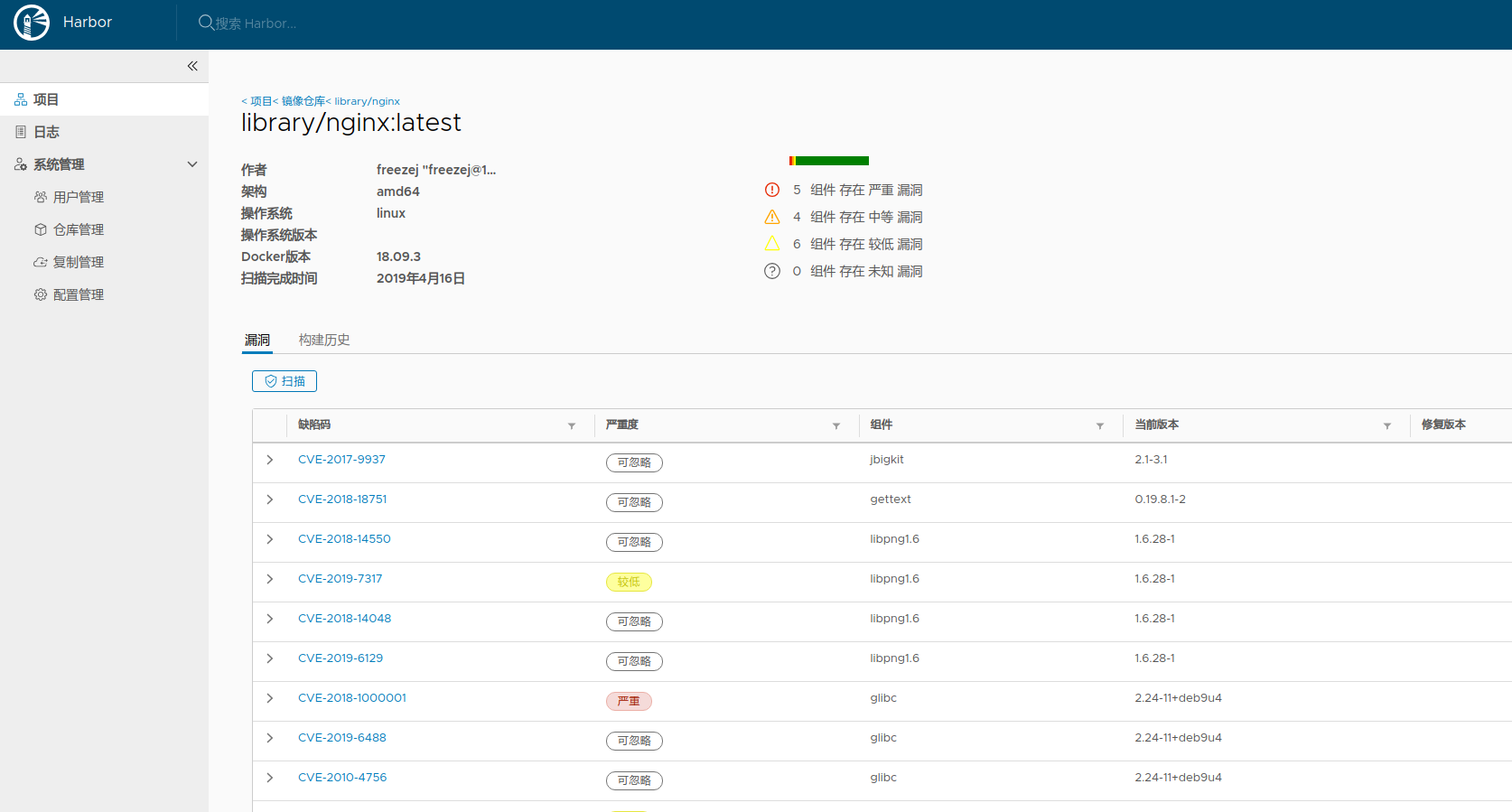Expand row CVE-2019-6129 details
Screen dimensions: 1512x812
point(270,658)
